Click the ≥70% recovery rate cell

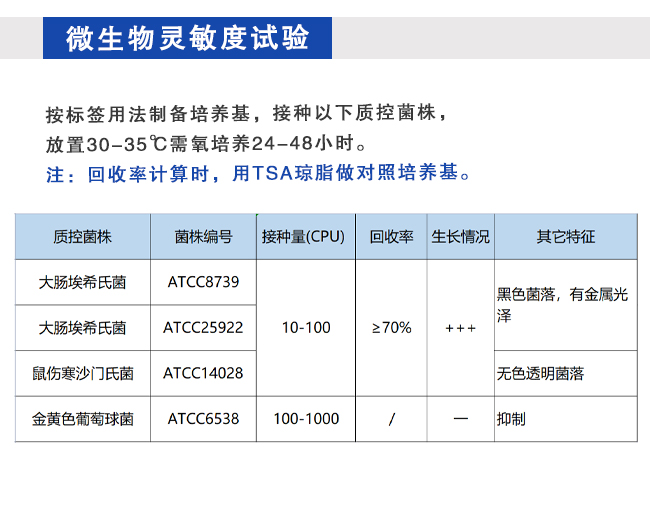(391, 328)
